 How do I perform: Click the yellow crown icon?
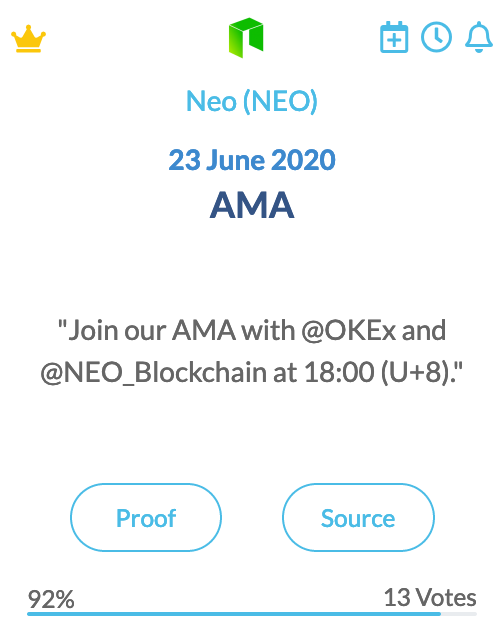pos(28,38)
